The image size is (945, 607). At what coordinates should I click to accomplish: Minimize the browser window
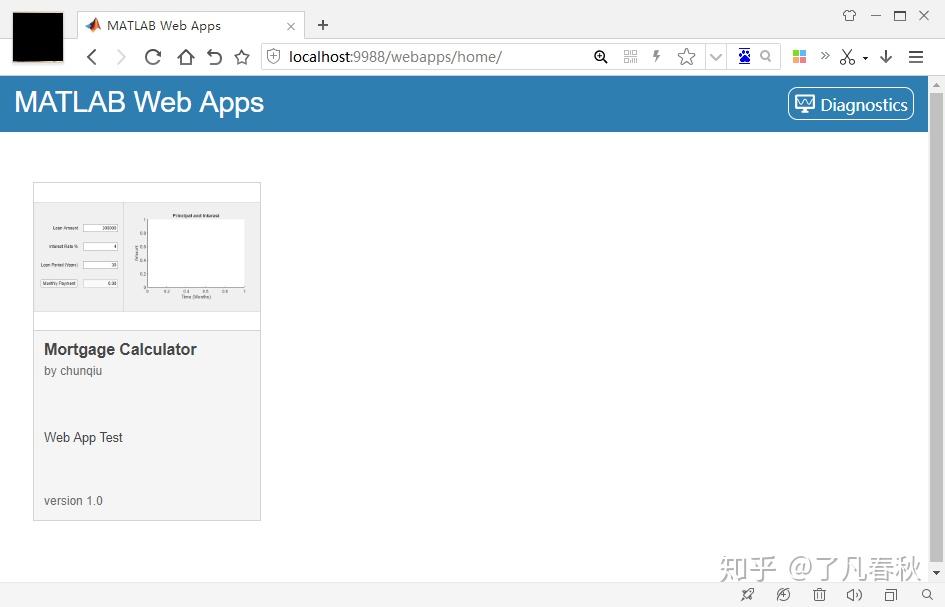point(876,16)
